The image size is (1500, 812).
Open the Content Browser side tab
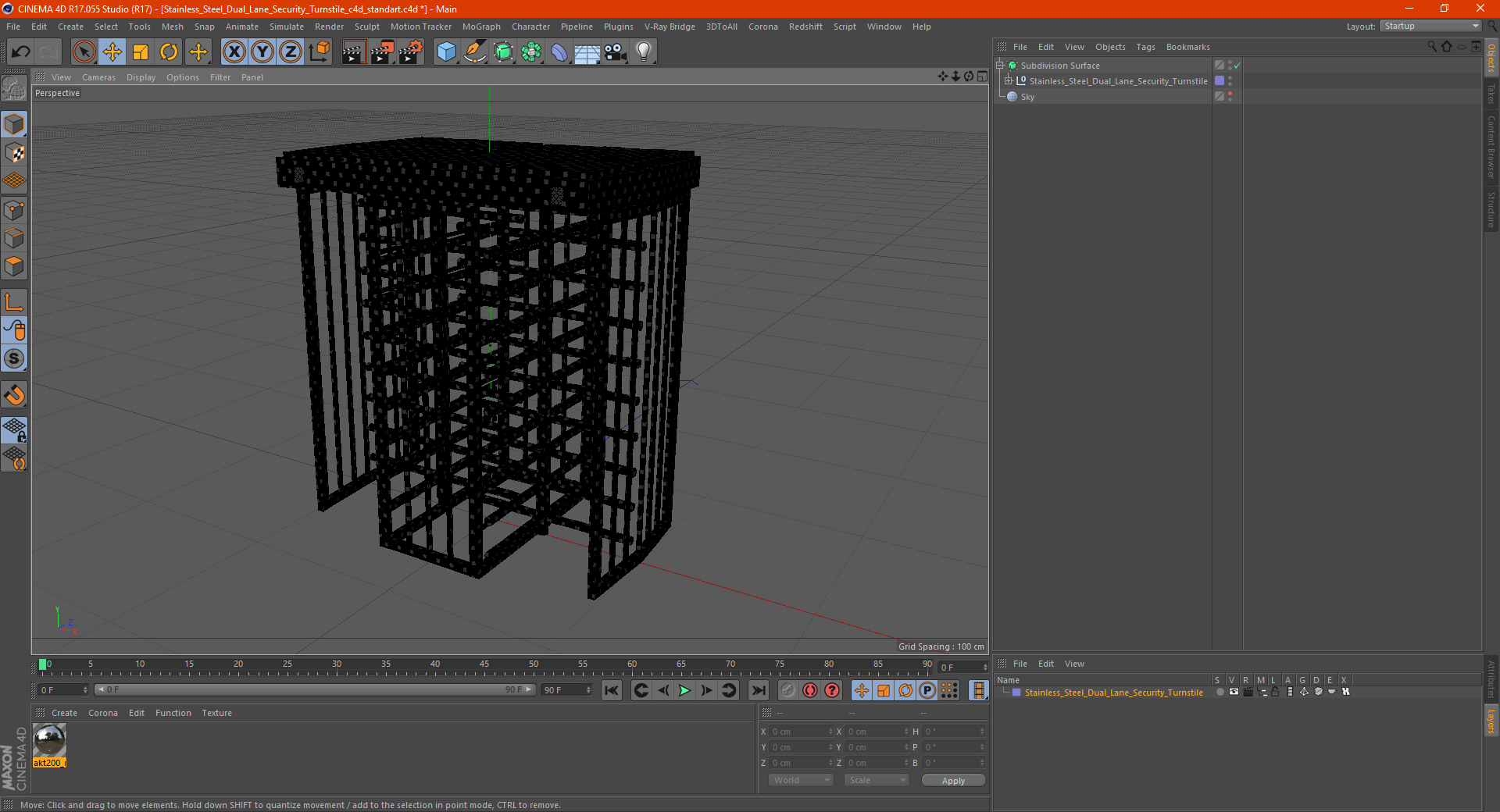click(1491, 147)
